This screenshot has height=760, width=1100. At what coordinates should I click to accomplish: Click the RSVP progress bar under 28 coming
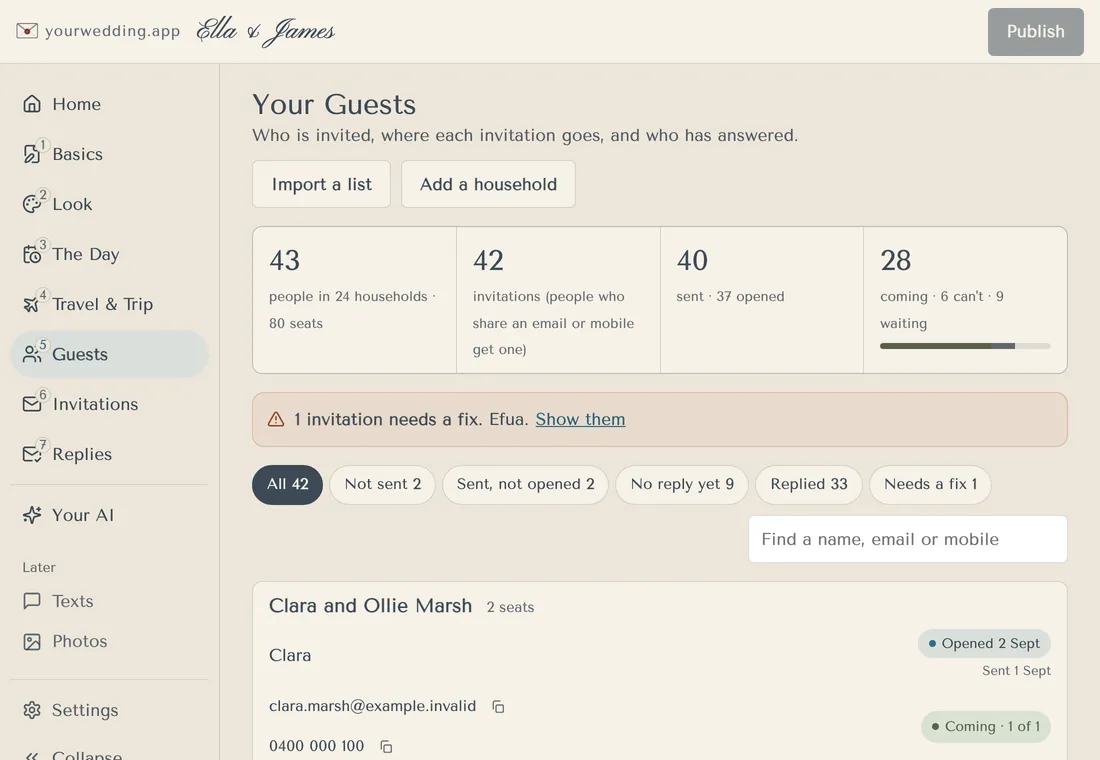[965, 346]
